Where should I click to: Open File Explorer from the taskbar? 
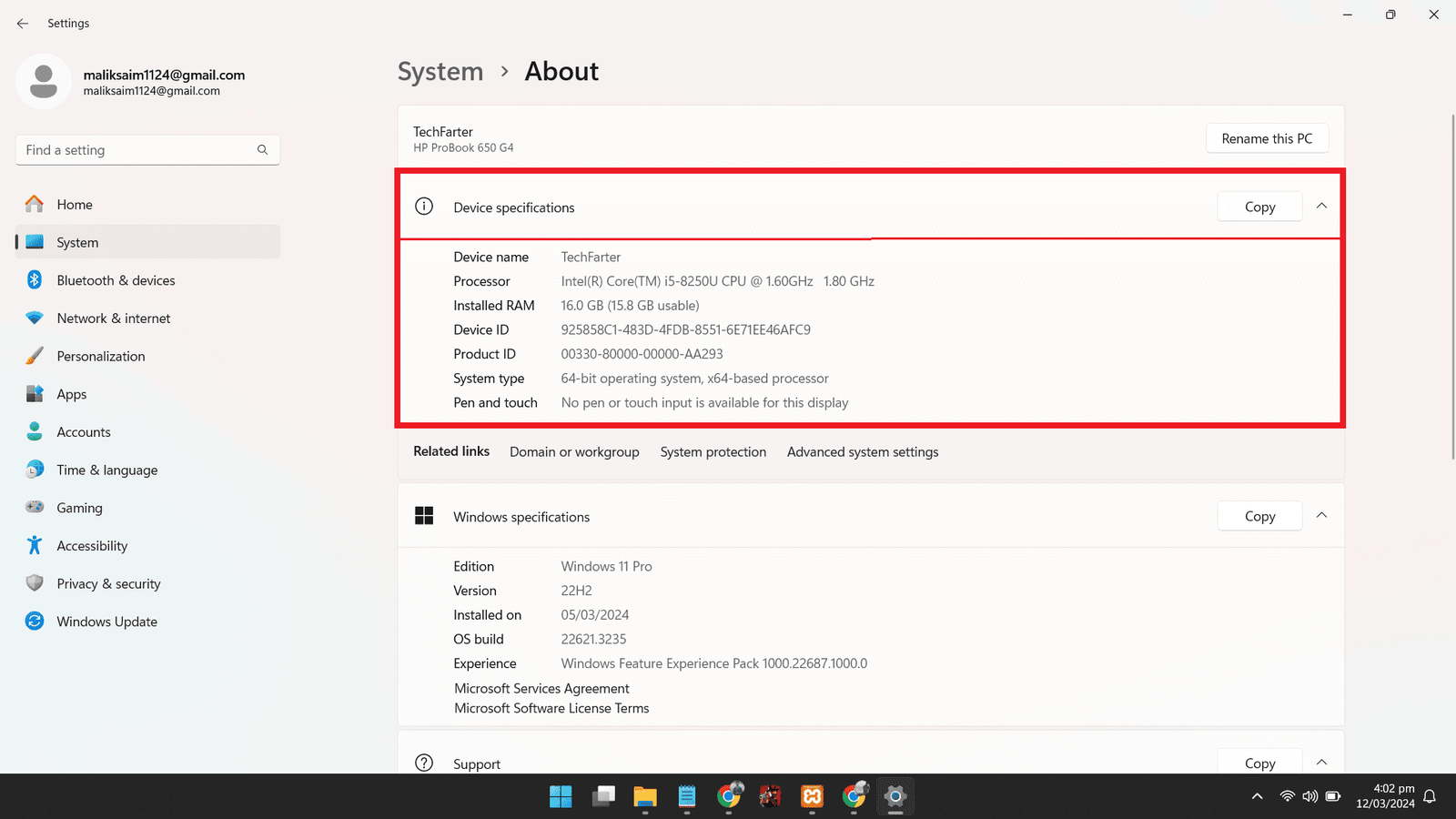click(644, 797)
